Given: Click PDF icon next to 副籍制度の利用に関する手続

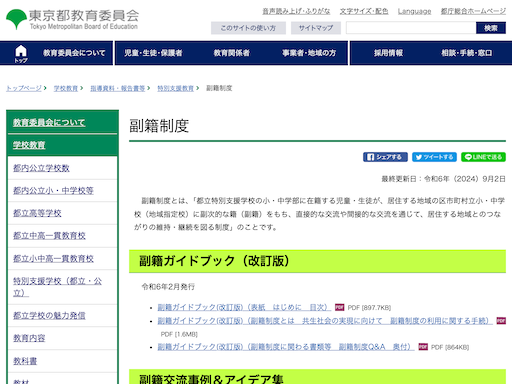Looking at the screenshot, I should pyautogui.click(x=501, y=321).
